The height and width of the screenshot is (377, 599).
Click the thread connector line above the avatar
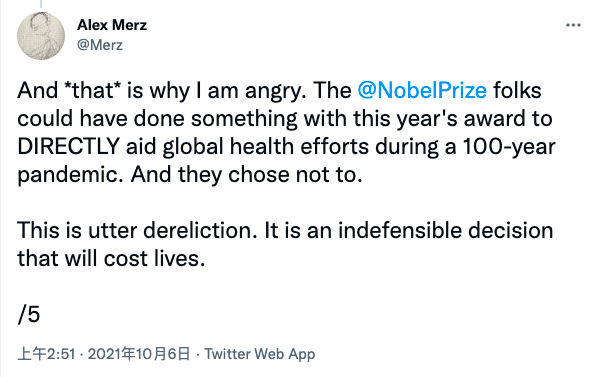point(41,4)
